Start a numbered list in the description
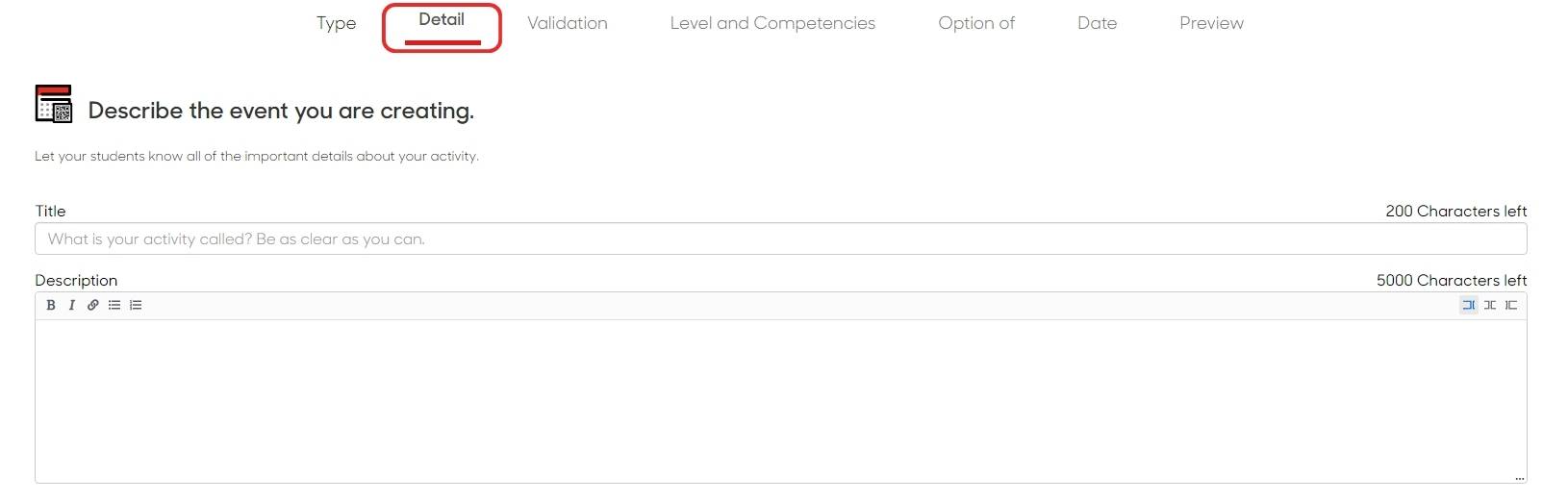The width and height of the screenshot is (1568, 502). pos(136,305)
